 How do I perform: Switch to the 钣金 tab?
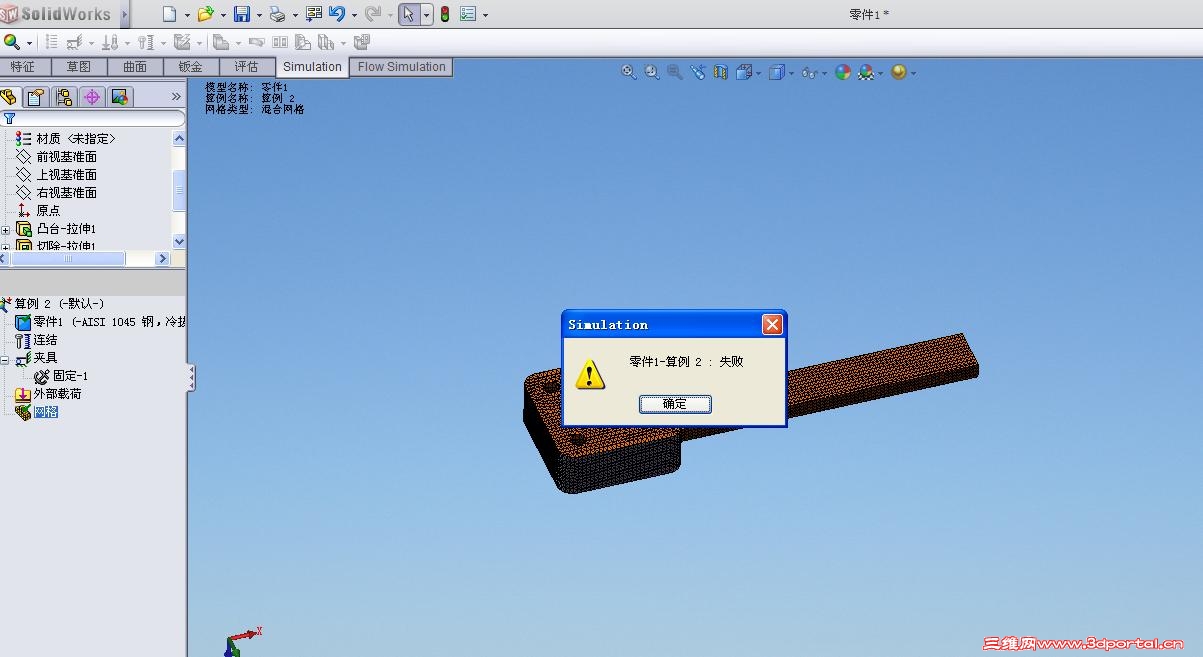coord(191,67)
